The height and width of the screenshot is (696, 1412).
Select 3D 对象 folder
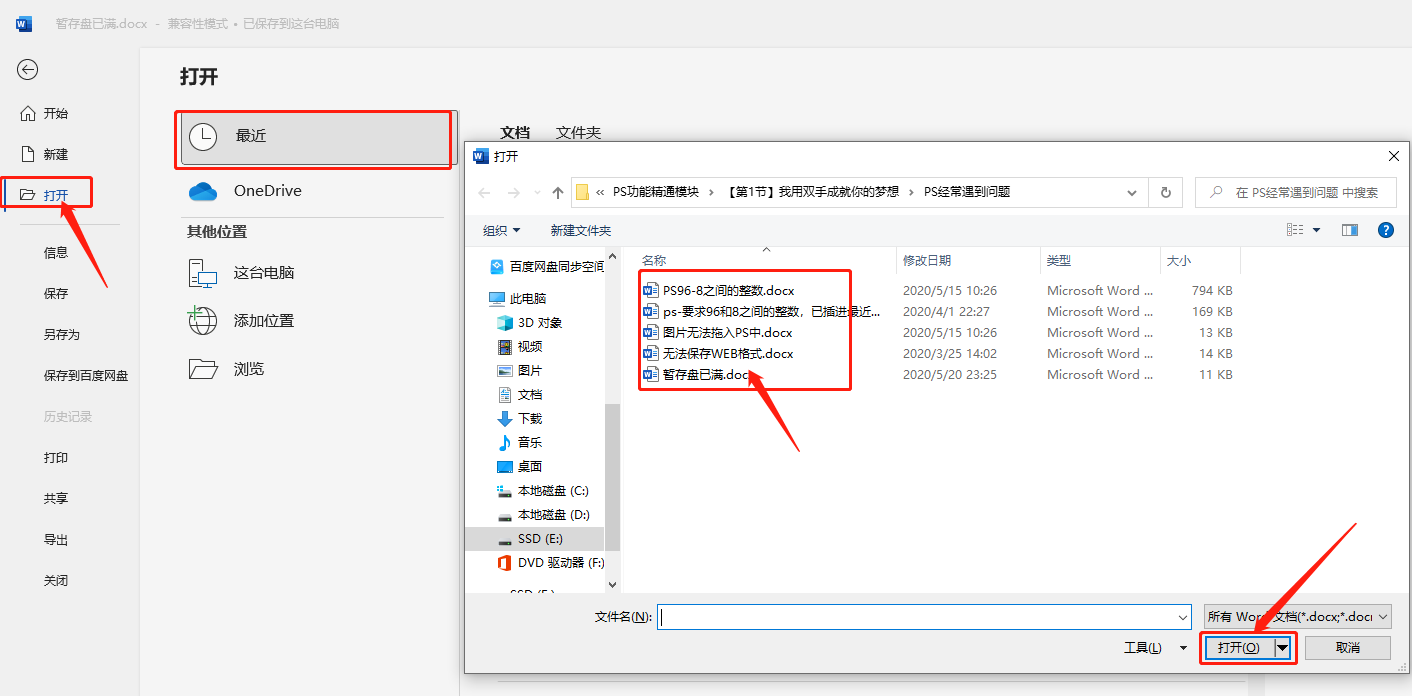point(530,323)
